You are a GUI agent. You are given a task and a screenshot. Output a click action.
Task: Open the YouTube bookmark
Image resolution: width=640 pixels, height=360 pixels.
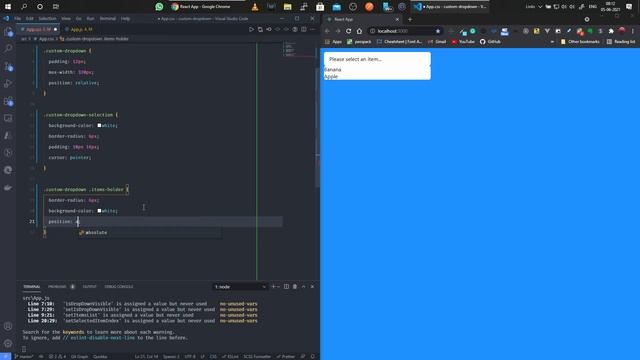click(x=463, y=42)
